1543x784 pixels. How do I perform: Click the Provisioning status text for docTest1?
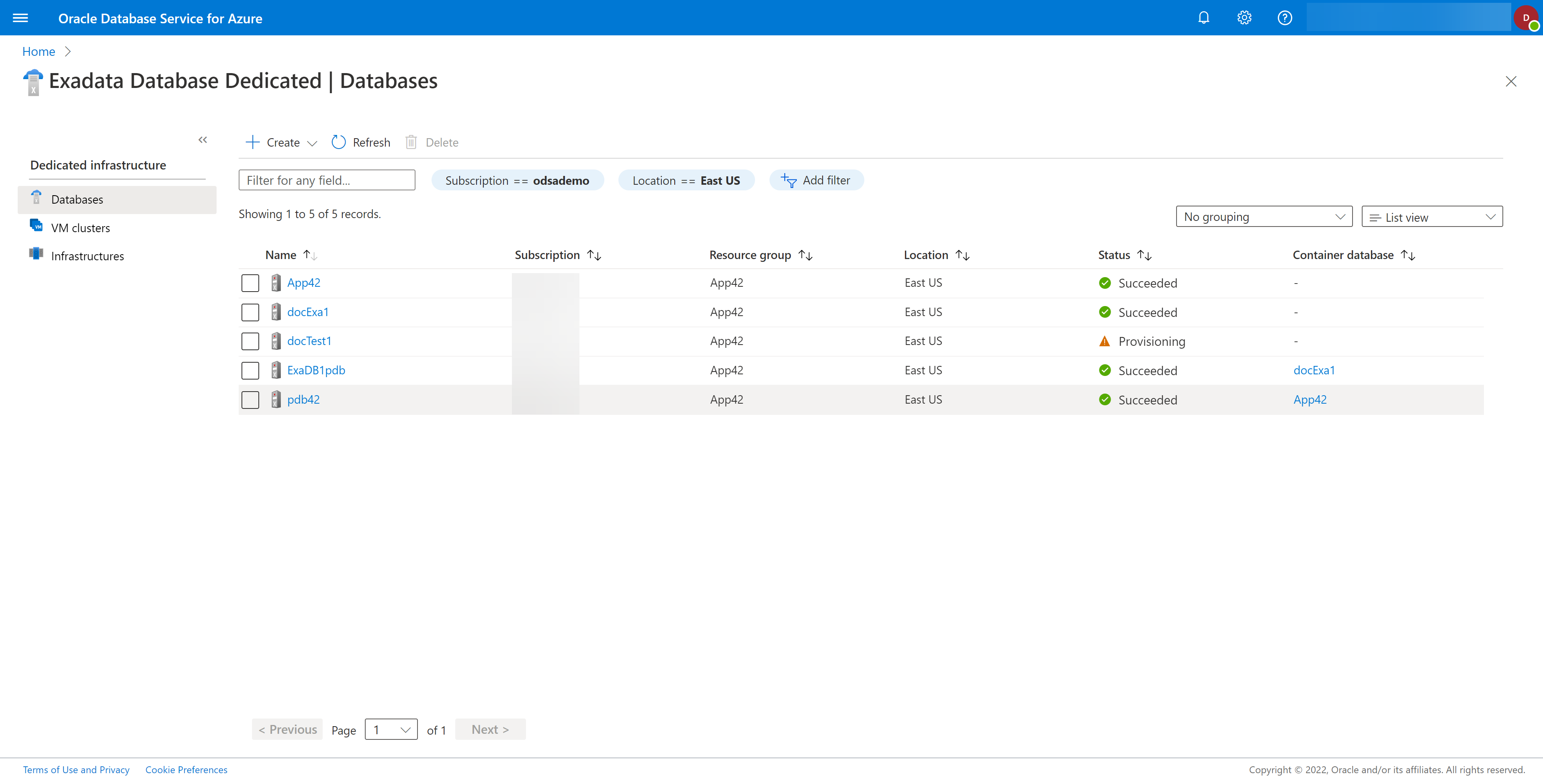1152,341
